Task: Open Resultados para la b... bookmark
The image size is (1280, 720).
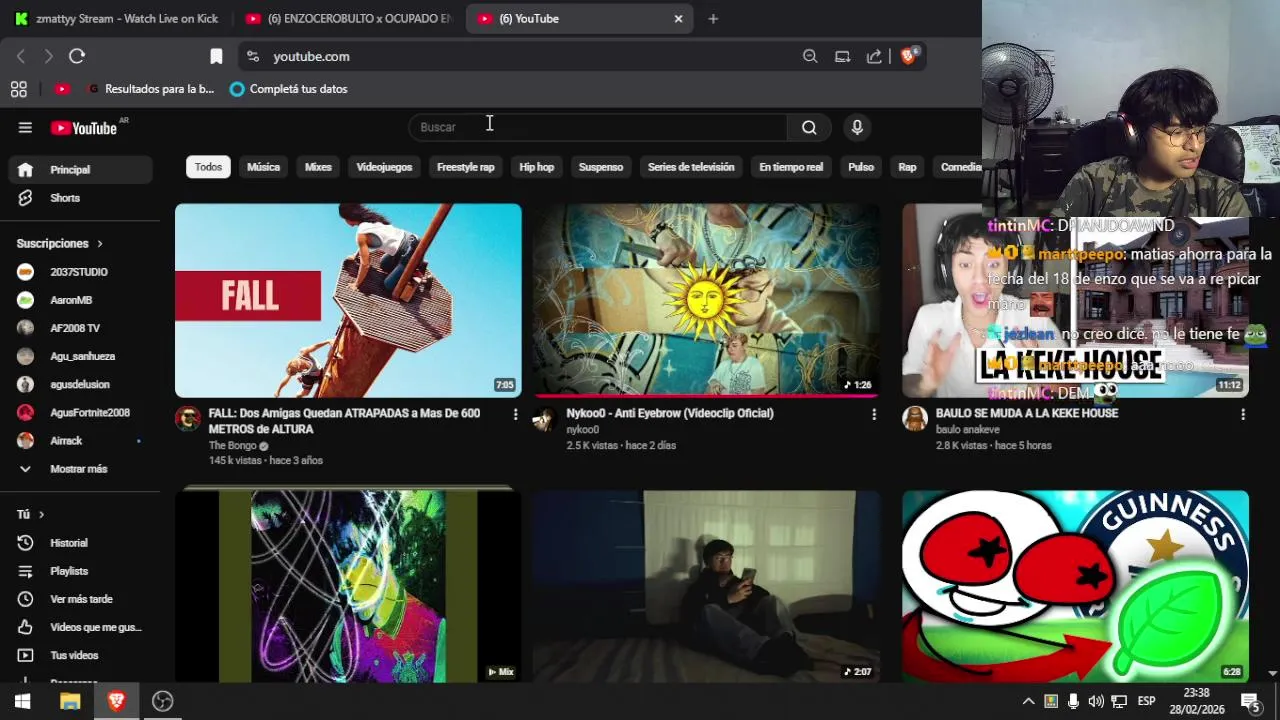Action: point(151,89)
